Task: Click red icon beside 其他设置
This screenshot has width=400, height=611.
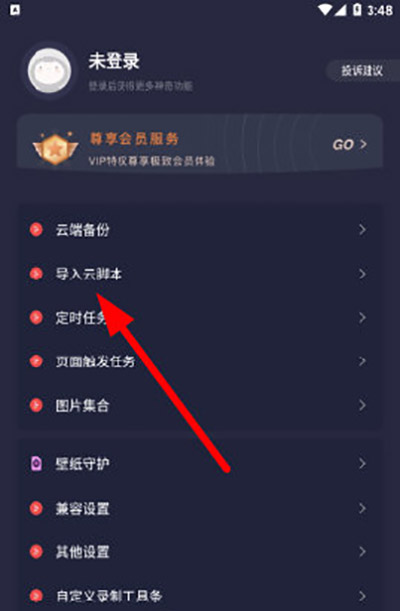Action: click(36, 552)
